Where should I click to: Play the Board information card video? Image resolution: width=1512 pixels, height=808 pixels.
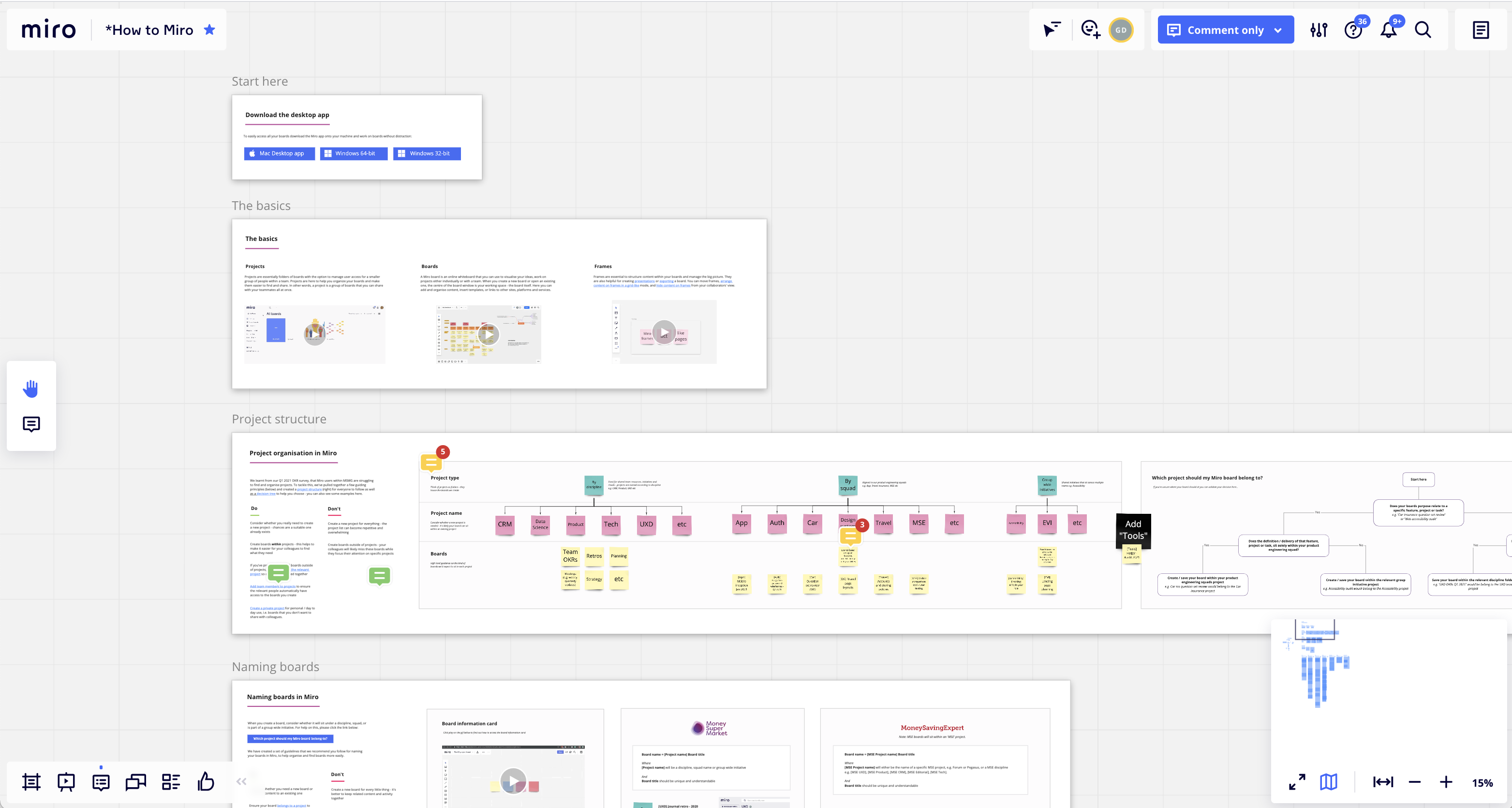pyautogui.click(x=513, y=781)
